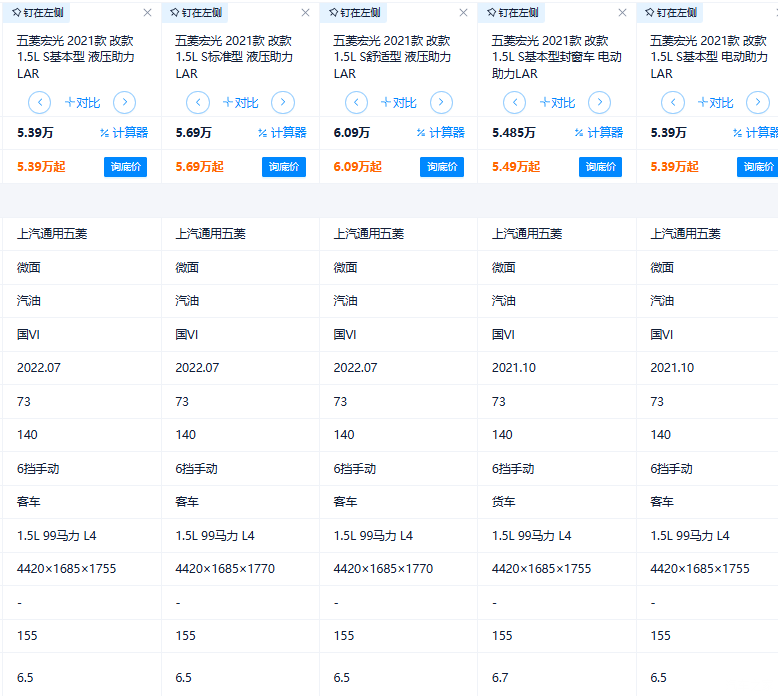Open the calculator for the 6.09万 car
778x696 pixels.
(x=443, y=133)
